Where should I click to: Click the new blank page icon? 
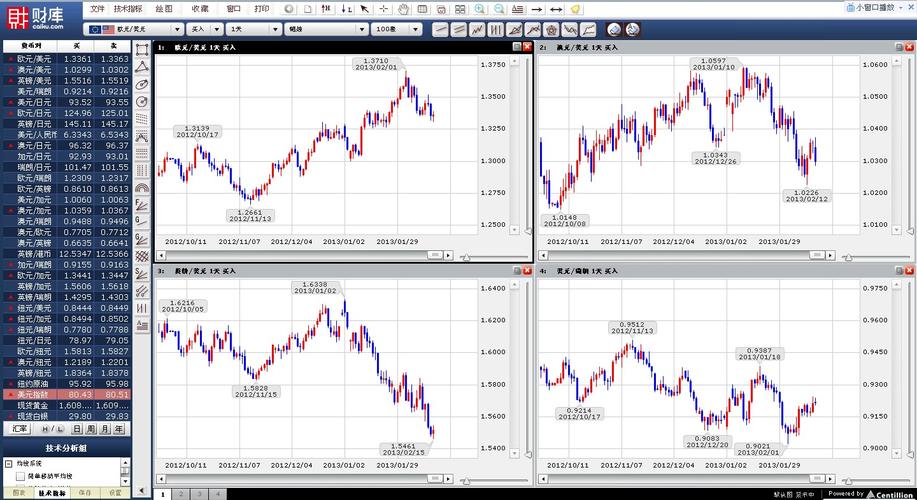tap(308, 9)
